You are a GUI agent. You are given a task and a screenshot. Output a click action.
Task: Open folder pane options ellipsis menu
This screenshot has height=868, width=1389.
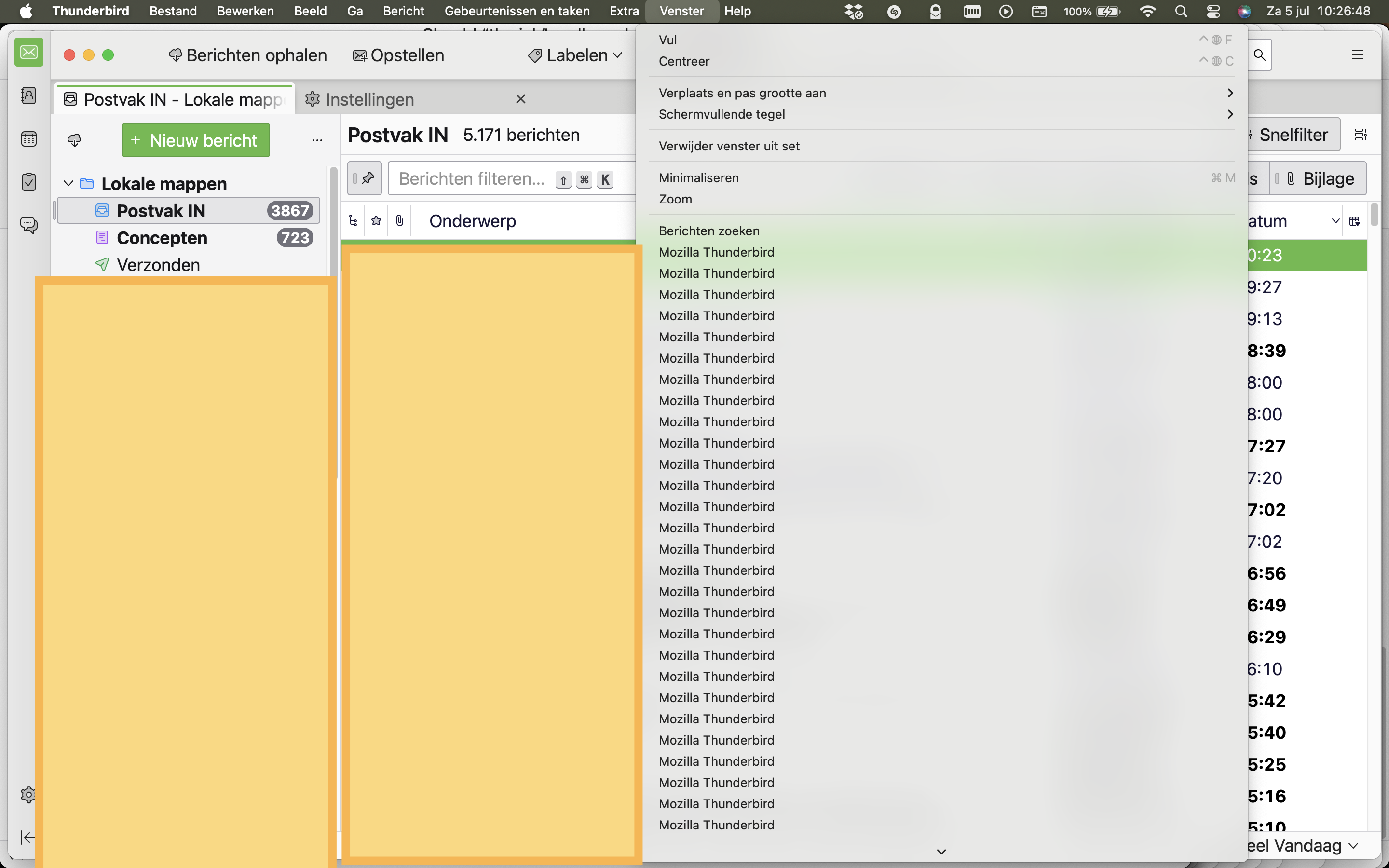point(317,140)
